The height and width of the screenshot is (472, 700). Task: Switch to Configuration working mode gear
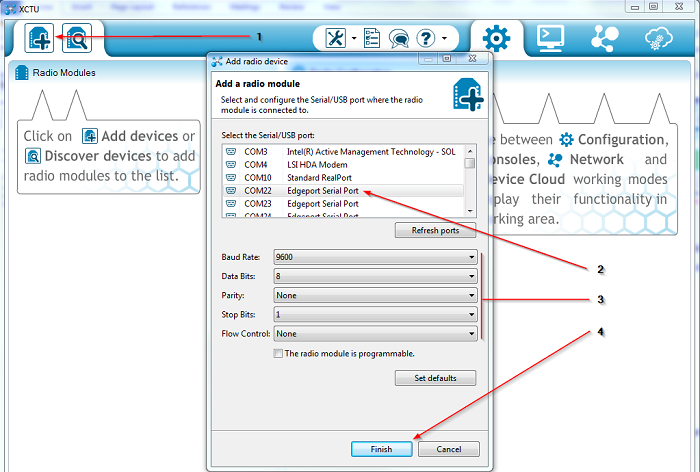496,38
